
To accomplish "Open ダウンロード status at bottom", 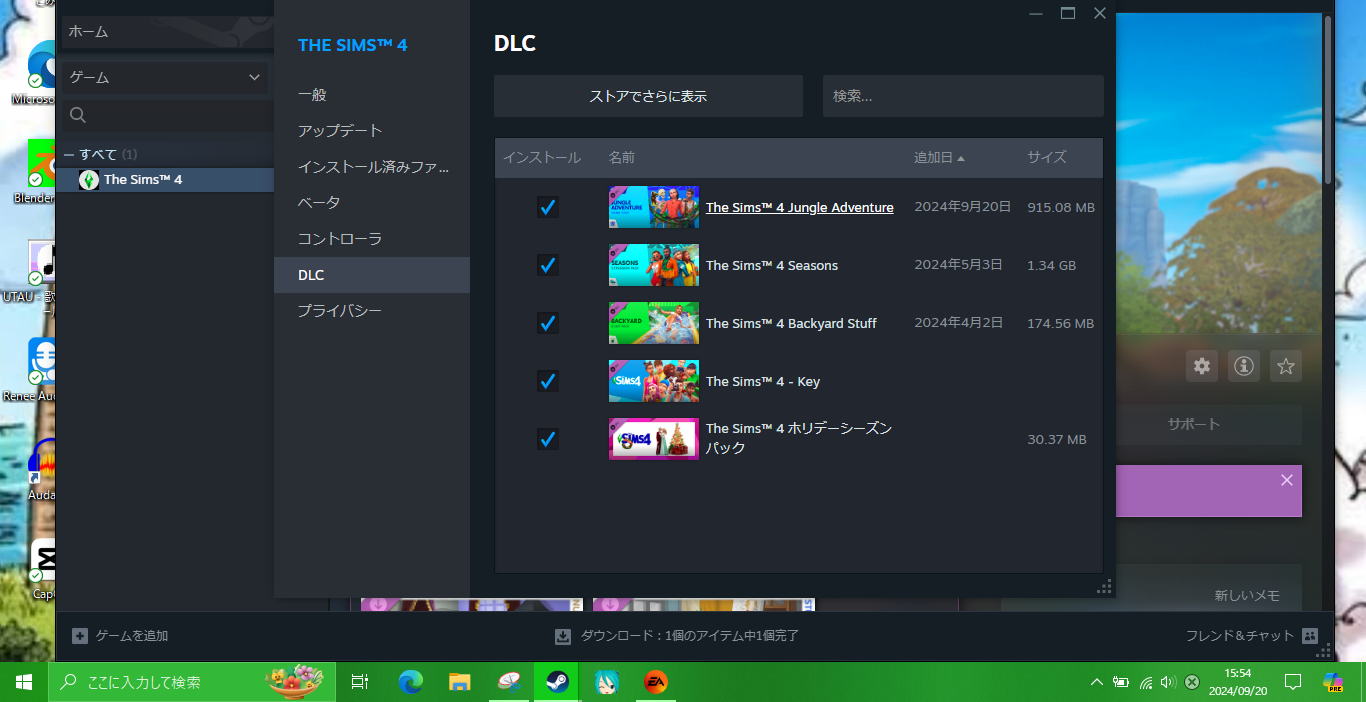I will [677, 636].
